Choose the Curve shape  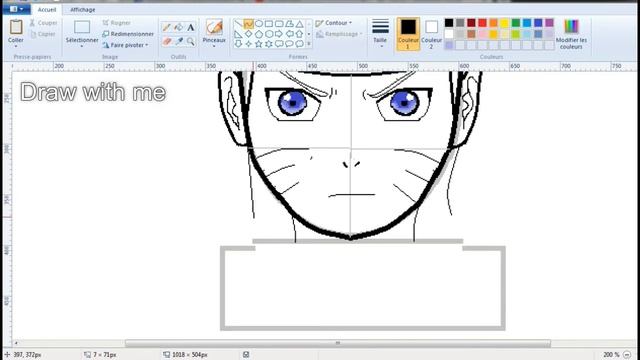pos(248,24)
